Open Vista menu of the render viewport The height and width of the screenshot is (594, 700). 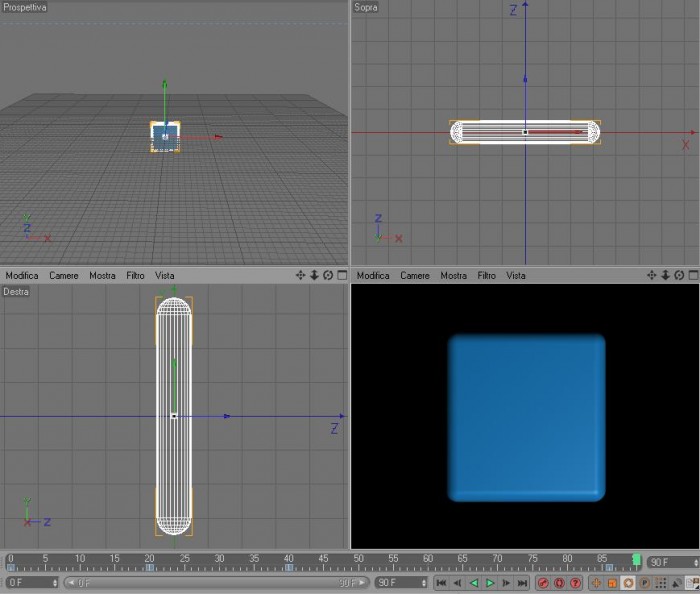click(x=516, y=275)
